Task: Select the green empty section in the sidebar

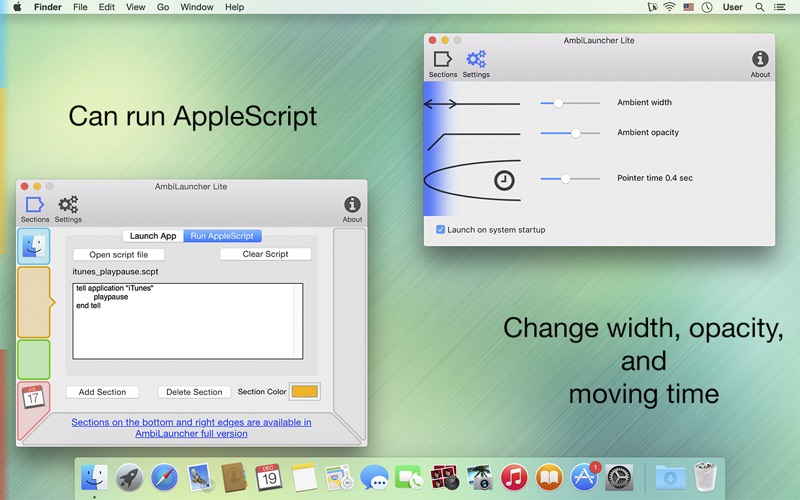Action: tap(34, 359)
